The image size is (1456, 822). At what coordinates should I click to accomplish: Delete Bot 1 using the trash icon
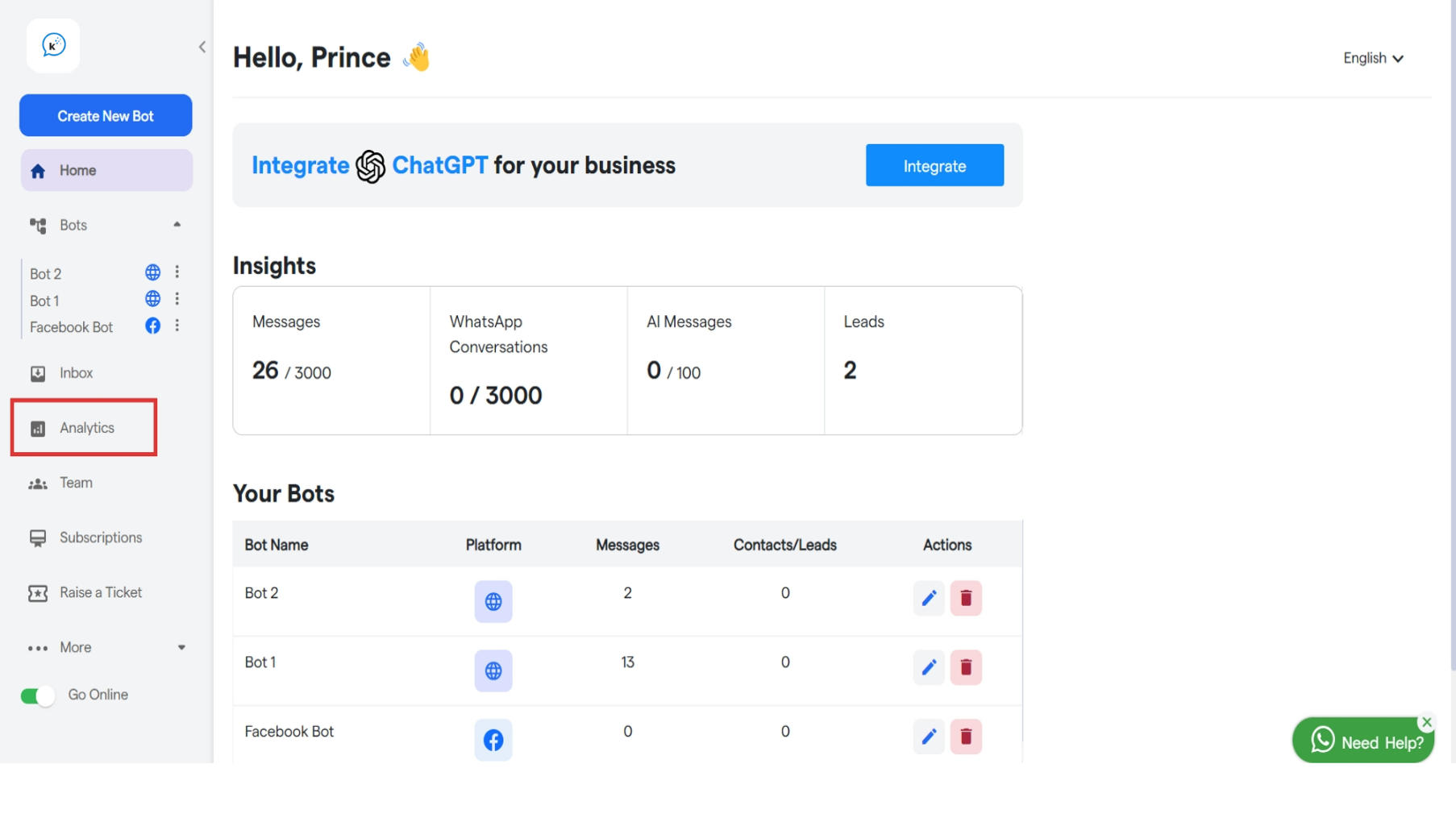pos(965,667)
